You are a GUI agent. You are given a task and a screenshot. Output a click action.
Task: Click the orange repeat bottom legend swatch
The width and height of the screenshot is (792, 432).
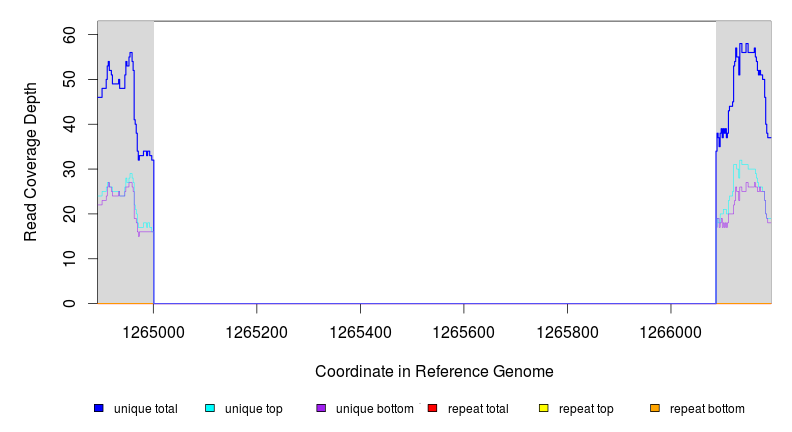pos(655,408)
